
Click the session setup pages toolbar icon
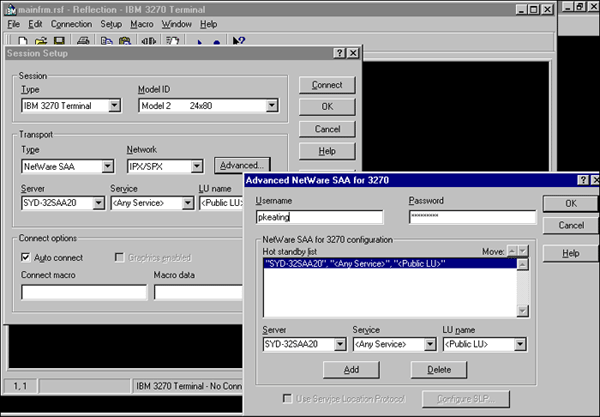click(x=173, y=41)
